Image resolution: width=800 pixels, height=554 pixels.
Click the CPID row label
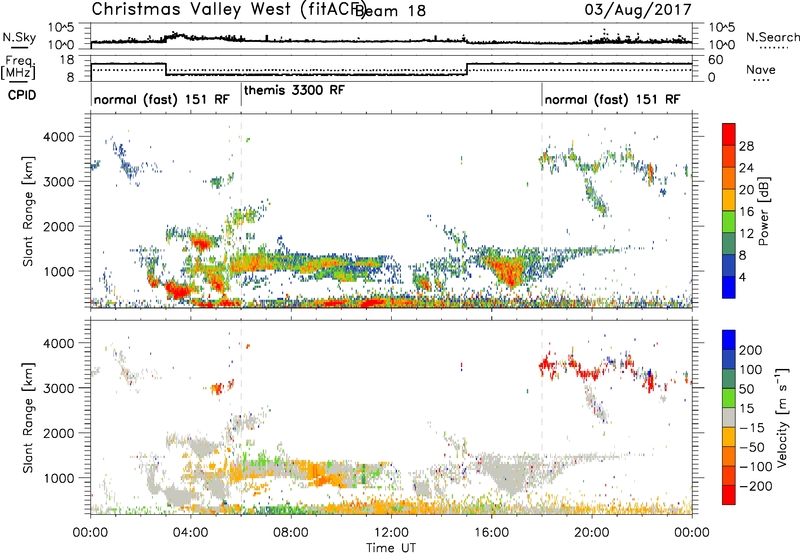22,95
